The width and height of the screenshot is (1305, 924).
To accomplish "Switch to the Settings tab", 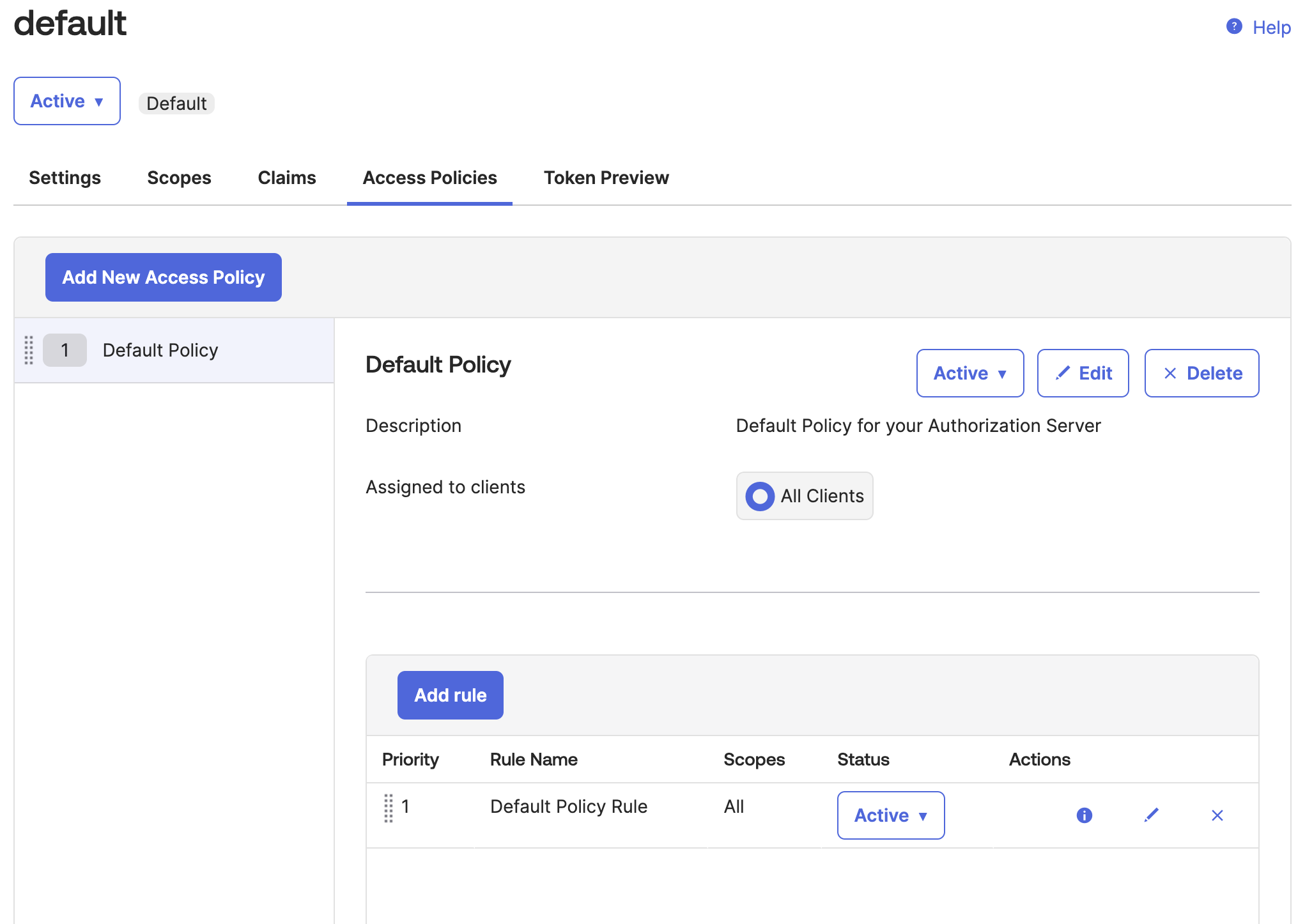I will (x=65, y=178).
